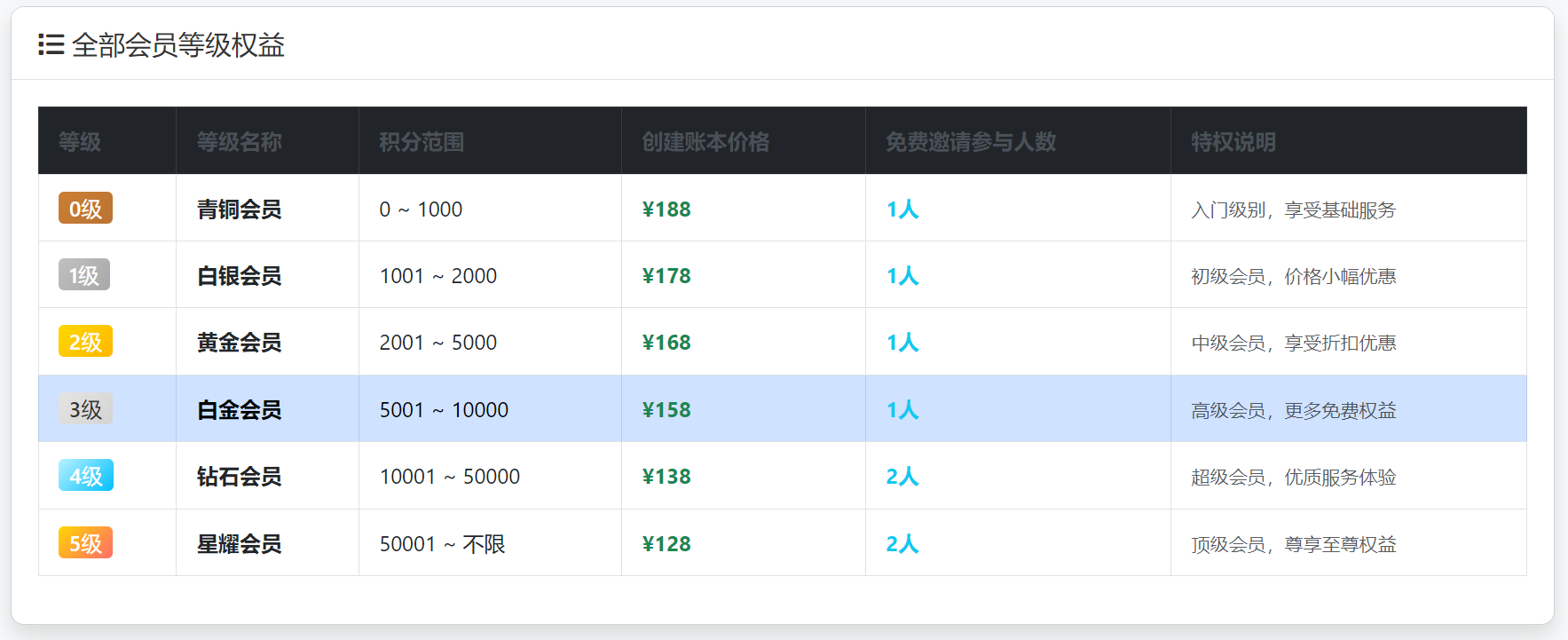Click the ¥178 price
This screenshot has height=640, width=1568.
coord(666,276)
